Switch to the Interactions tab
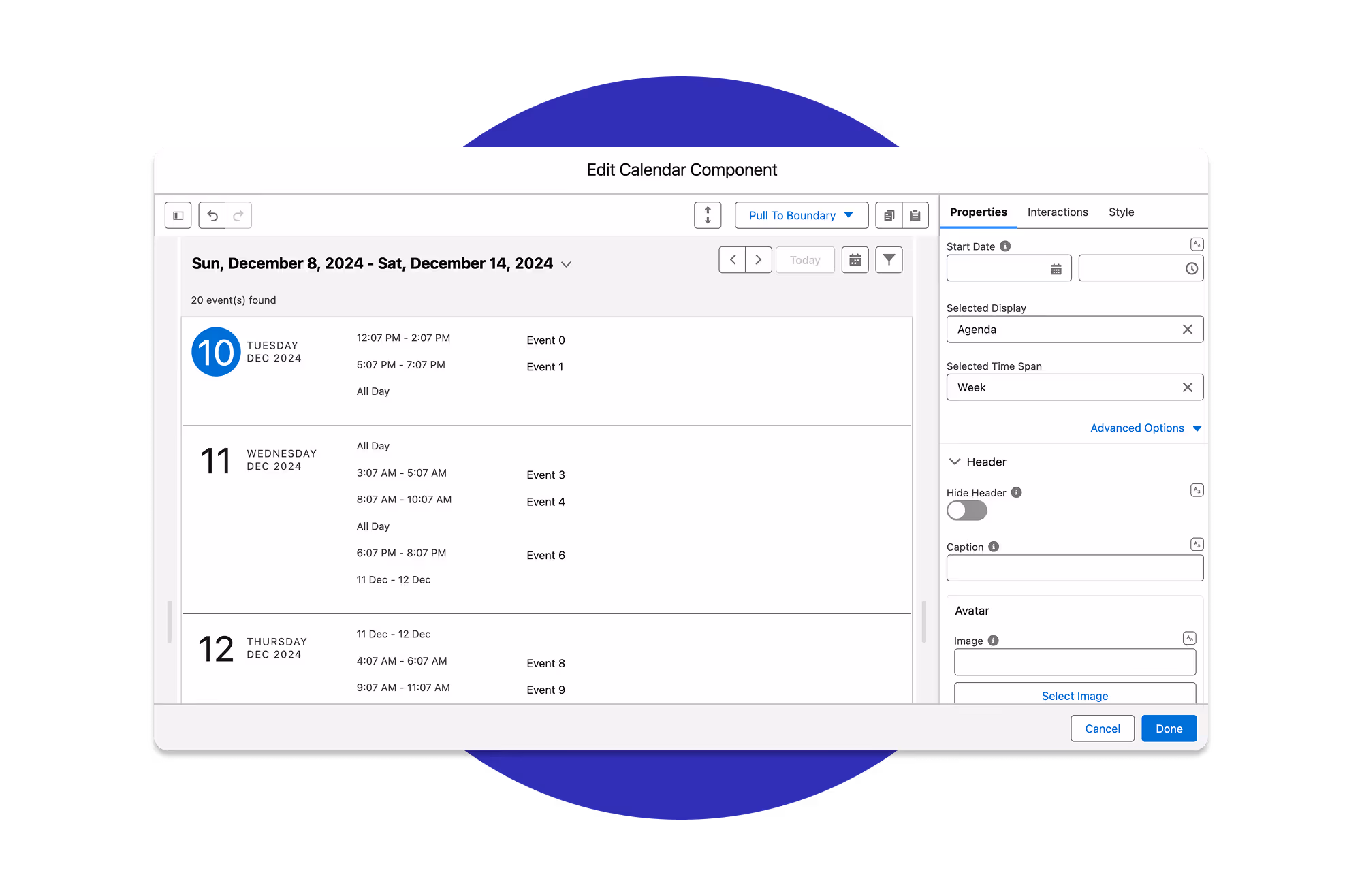The width and height of the screenshot is (1362, 896). tap(1058, 212)
